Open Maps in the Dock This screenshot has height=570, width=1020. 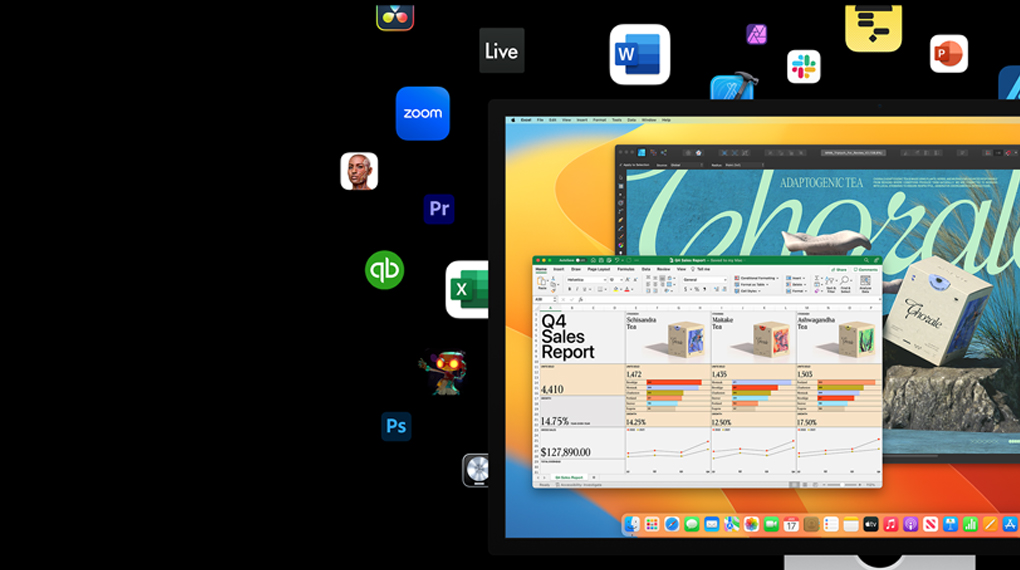pyautogui.click(x=732, y=524)
